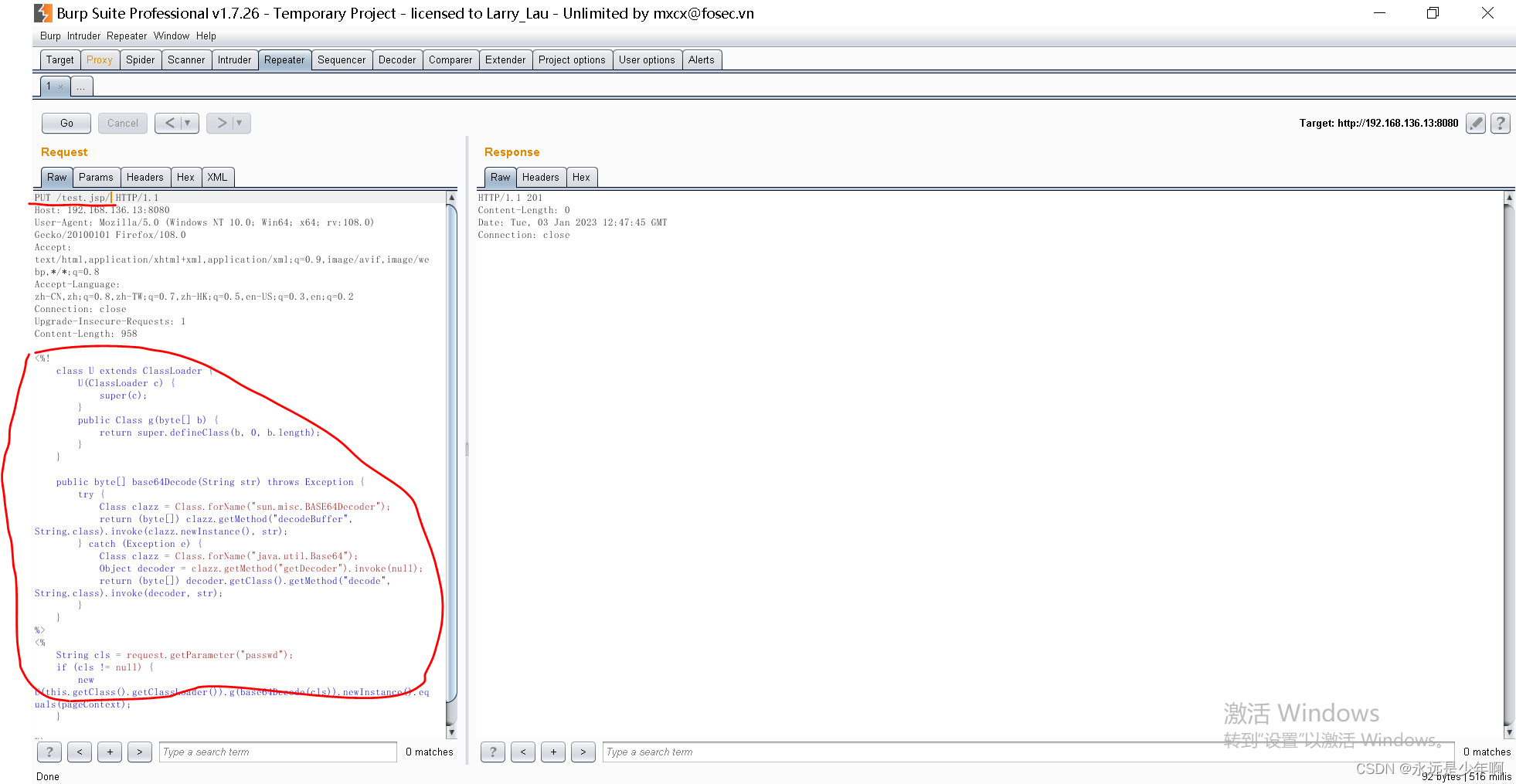The height and width of the screenshot is (784, 1516).
Task: Click request pane scroll up arrow
Action: (x=452, y=198)
